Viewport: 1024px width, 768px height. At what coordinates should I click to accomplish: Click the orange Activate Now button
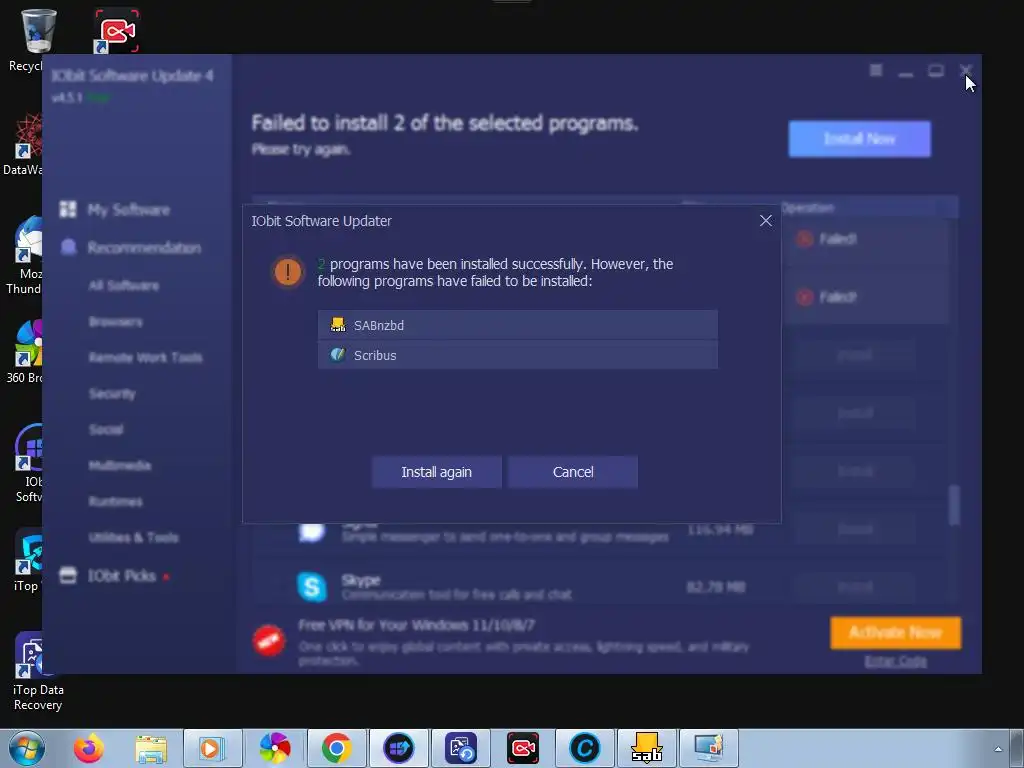(895, 632)
